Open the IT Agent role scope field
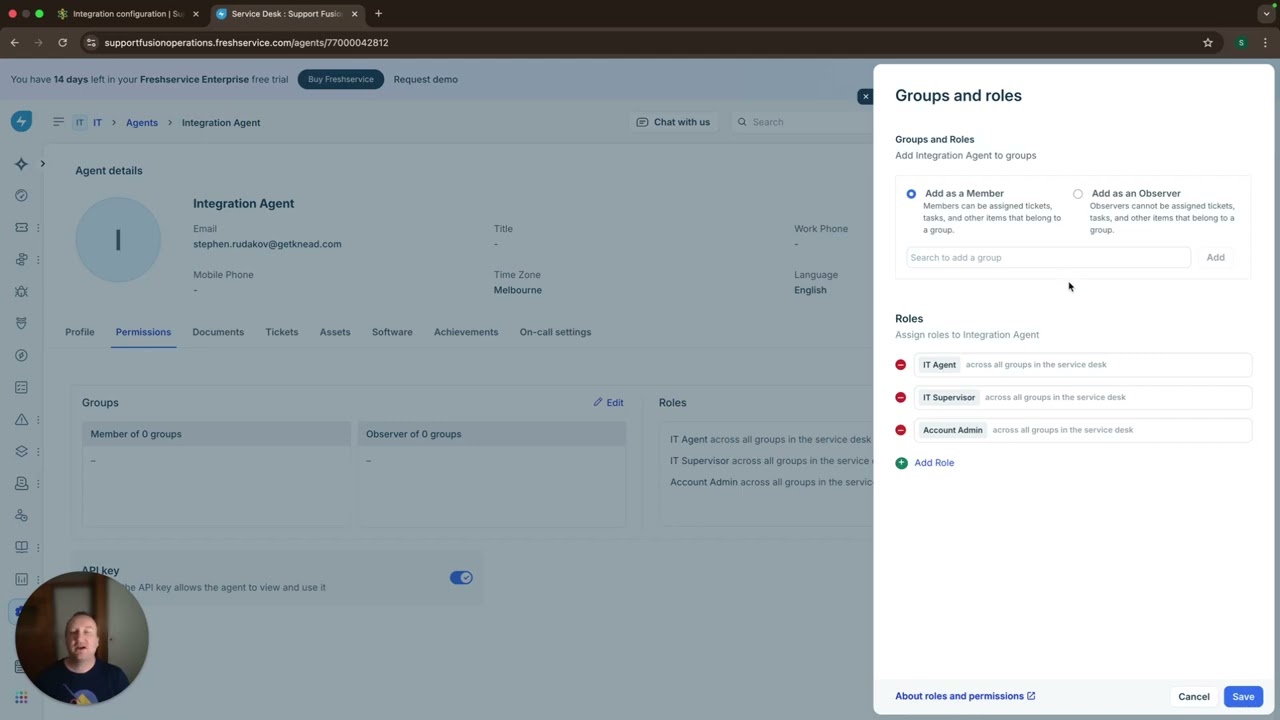The width and height of the screenshot is (1280, 720). click(x=1083, y=365)
